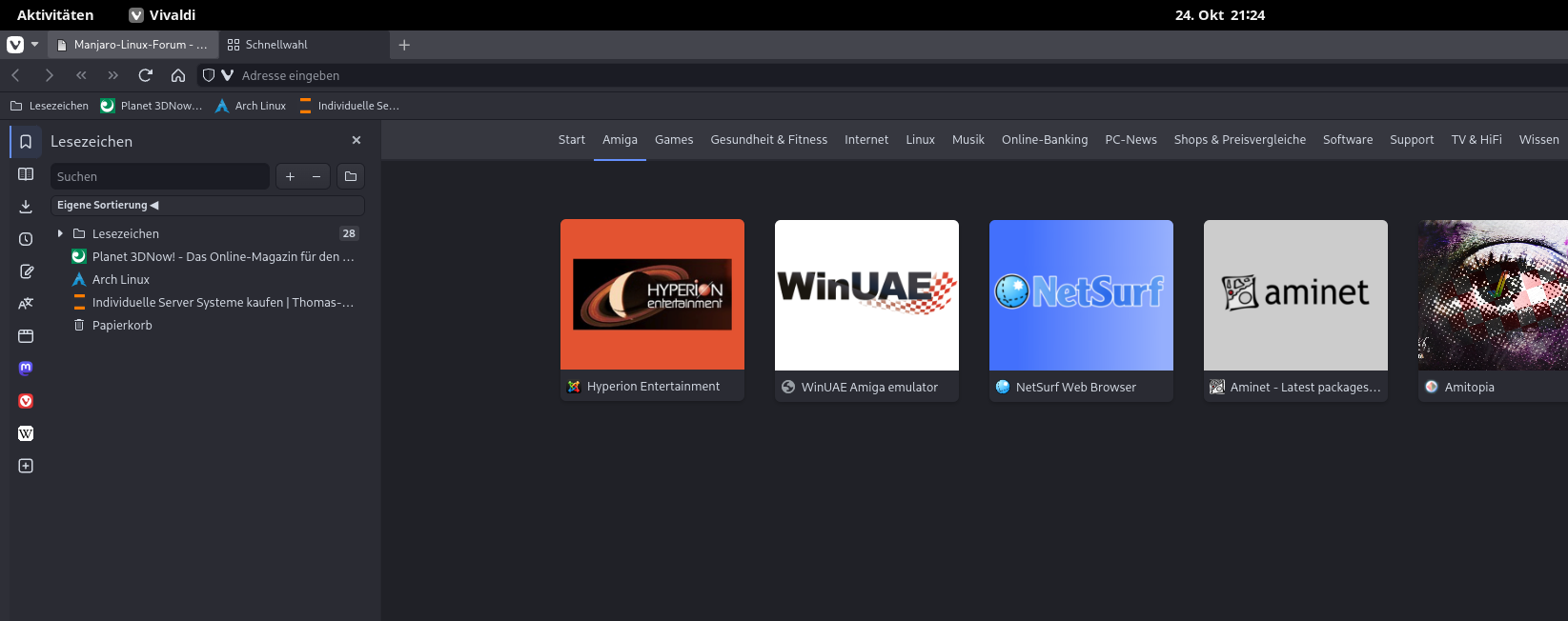Image resolution: width=1568 pixels, height=621 pixels.
Task: Create a new bookmark folder
Action: [x=351, y=176]
